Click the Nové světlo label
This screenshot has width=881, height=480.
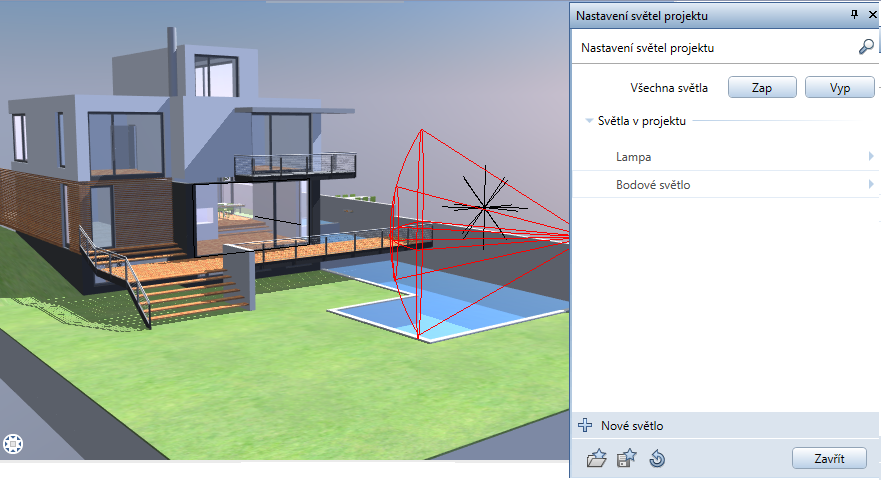630,426
